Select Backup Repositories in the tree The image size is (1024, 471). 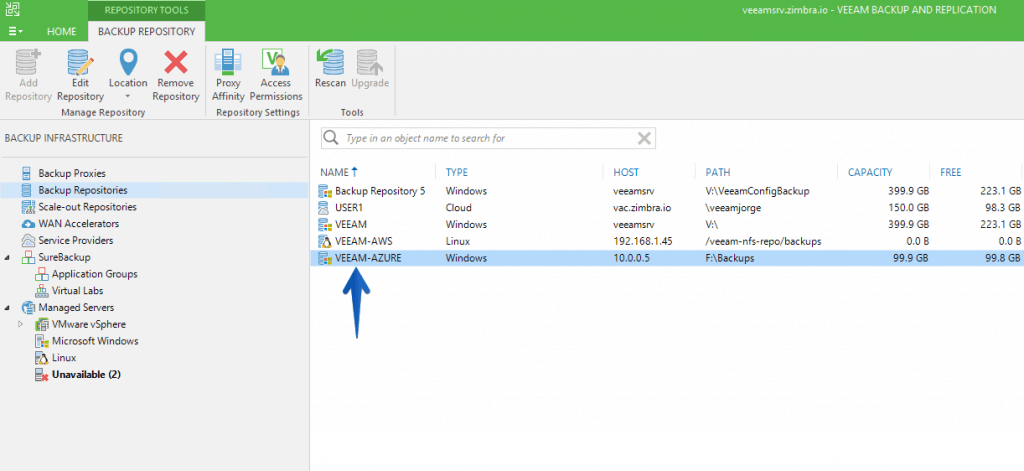point(83,190)
